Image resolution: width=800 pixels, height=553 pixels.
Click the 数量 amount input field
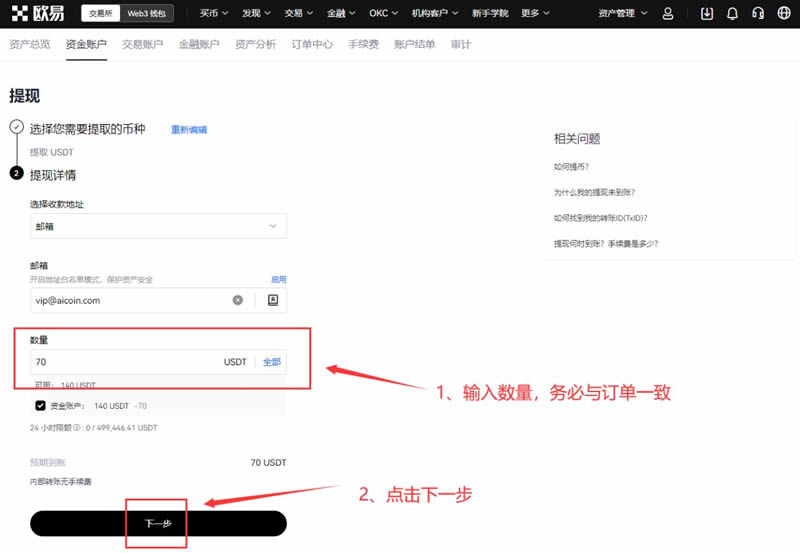125,362
